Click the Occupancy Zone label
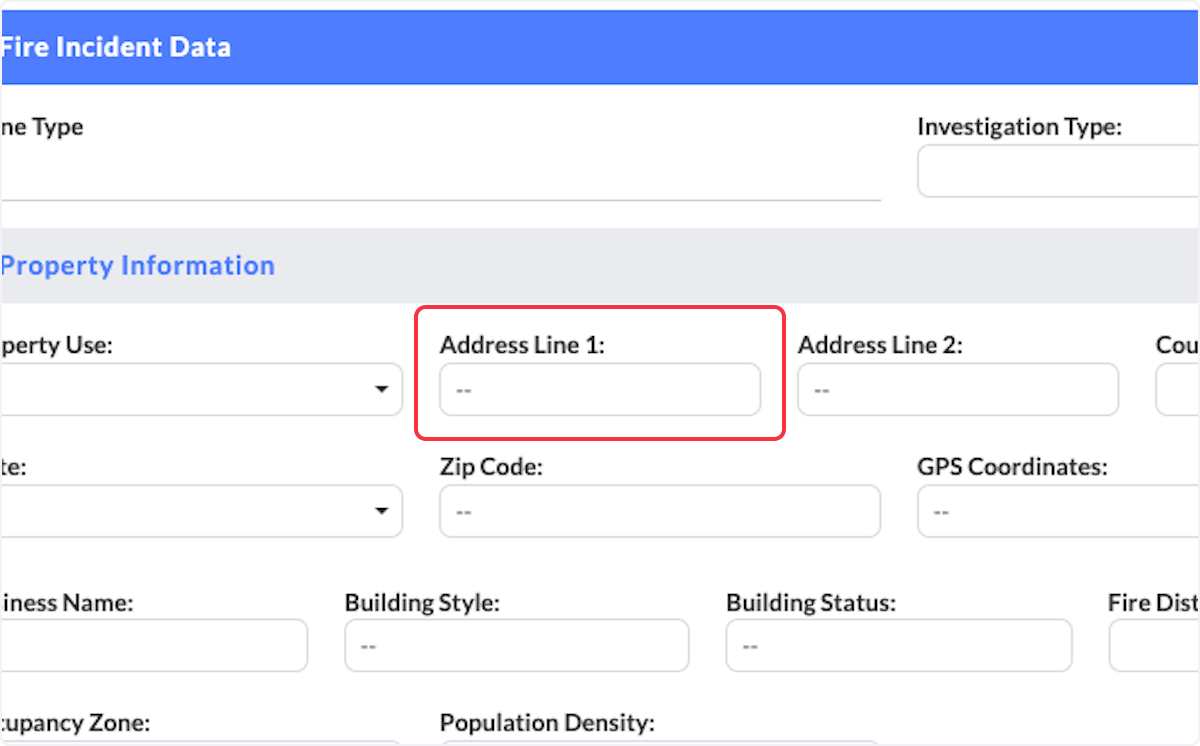Viewport: 1200px width, 746px height. (75, 723)
